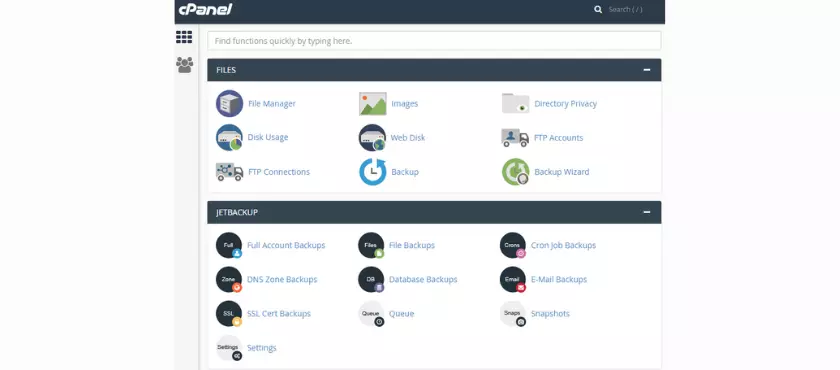Open the Directory Privacy folder icon
This screenshot has height=370, width=840.
[x=515, y=103]
